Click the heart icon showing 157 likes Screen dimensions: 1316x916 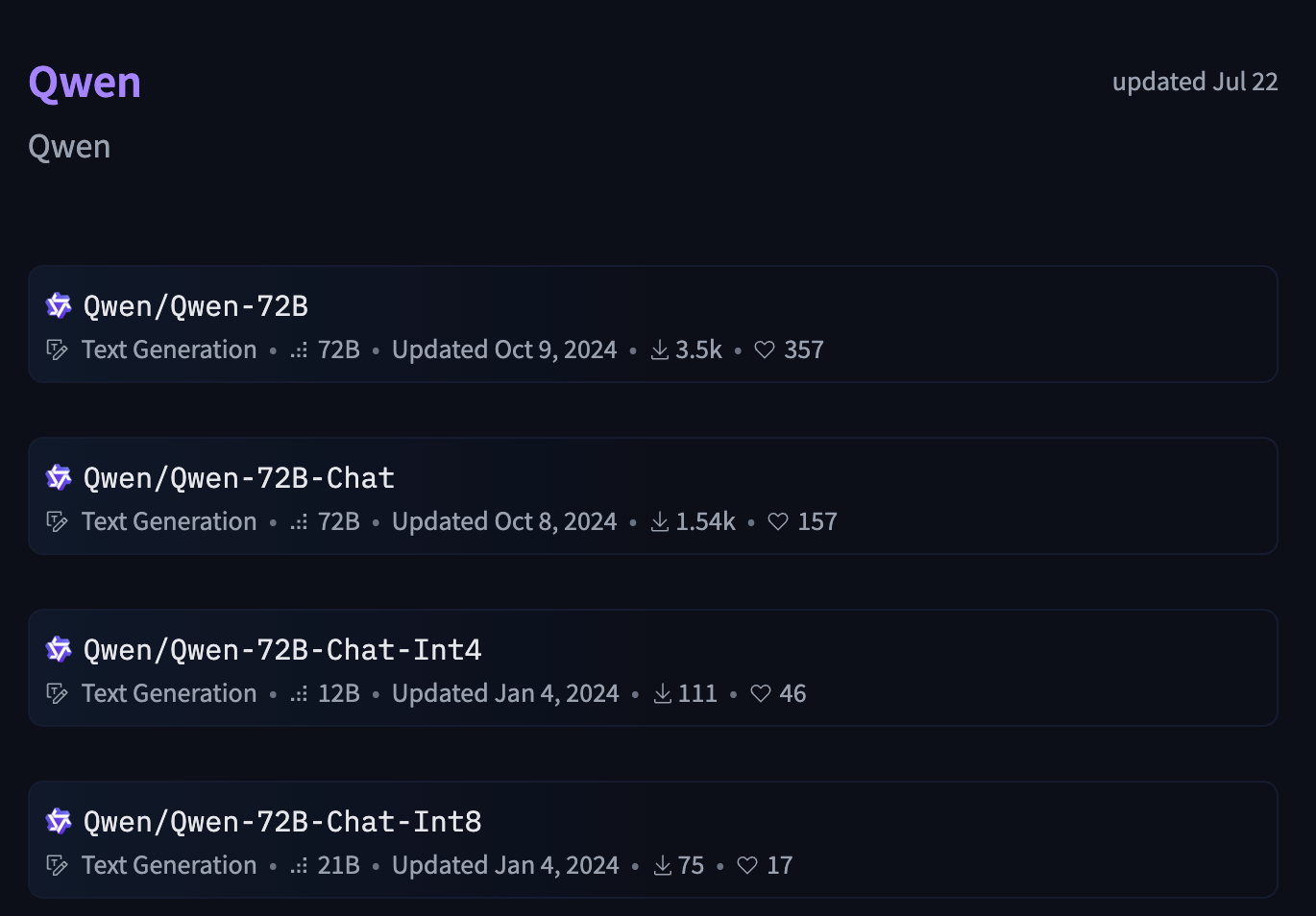point(778,522)
